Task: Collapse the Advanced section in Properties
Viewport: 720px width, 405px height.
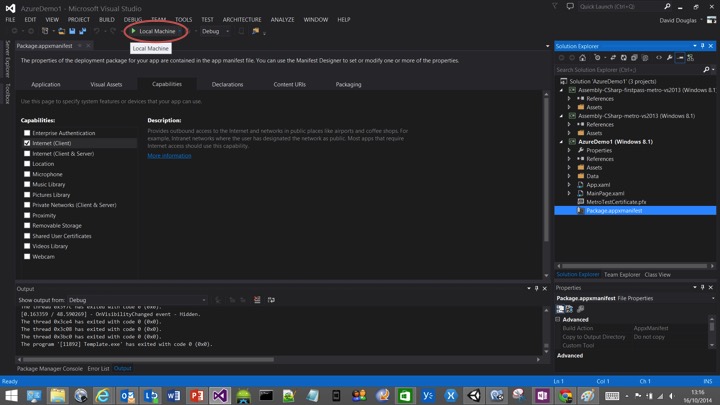Action: point(558,320)
